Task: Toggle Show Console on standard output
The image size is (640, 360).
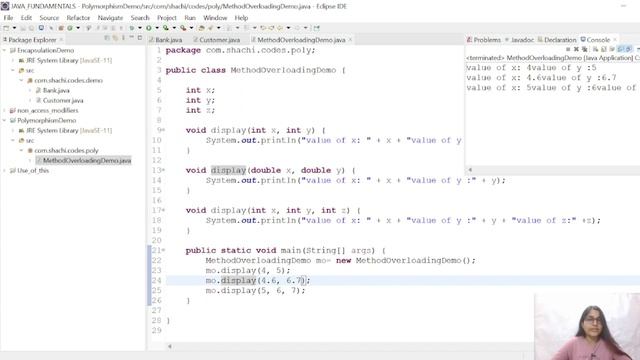Action: [620, 49]
